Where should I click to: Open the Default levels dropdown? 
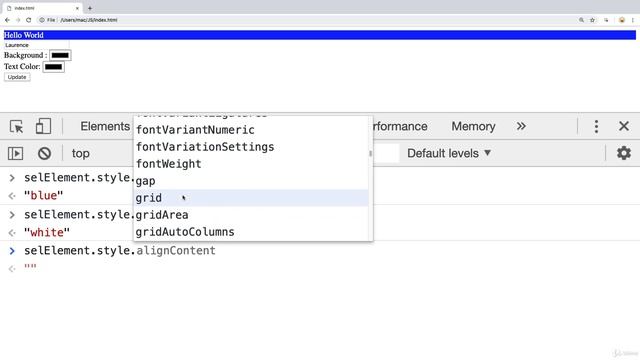coord(449,153)
